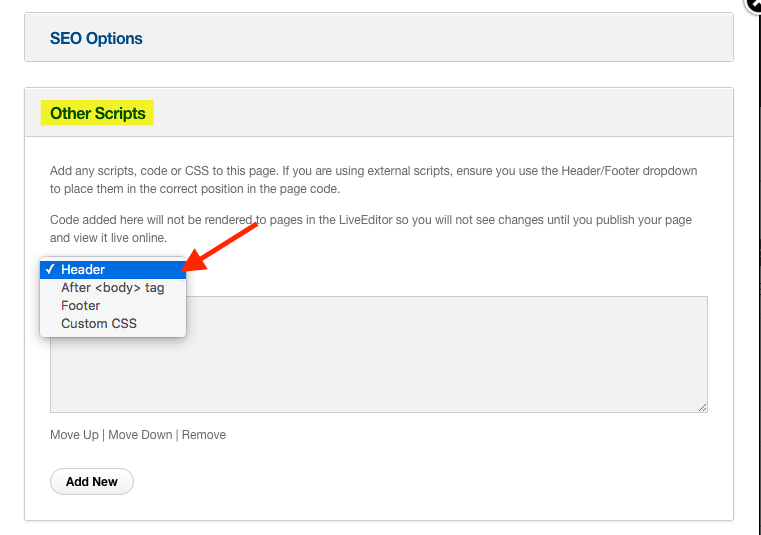Collapse the Other Scripts section heading
This screenshot has height=535, width=761.
click(x=98, y=113)
